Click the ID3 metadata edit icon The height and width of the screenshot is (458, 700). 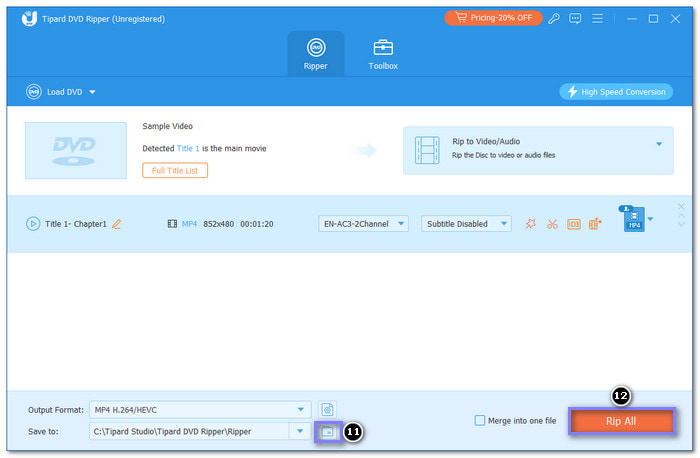574,224
